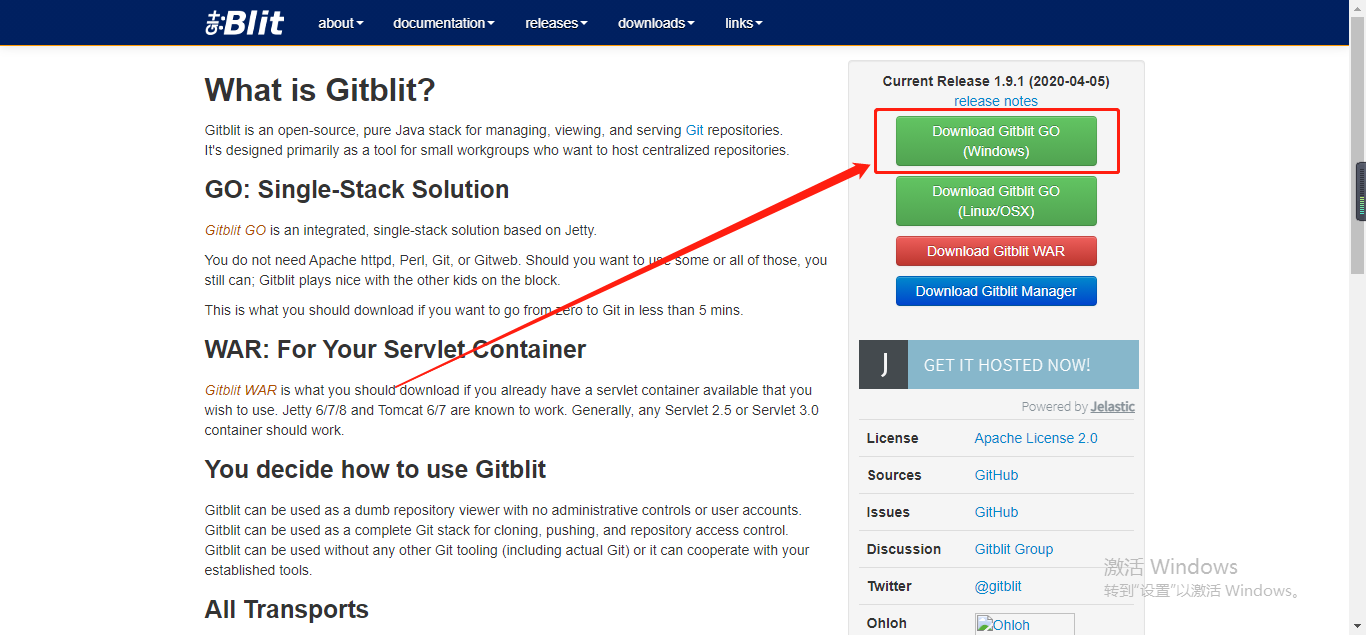The image size is (1366, 635).
Task: Open the release notes link
Action: 996,101
